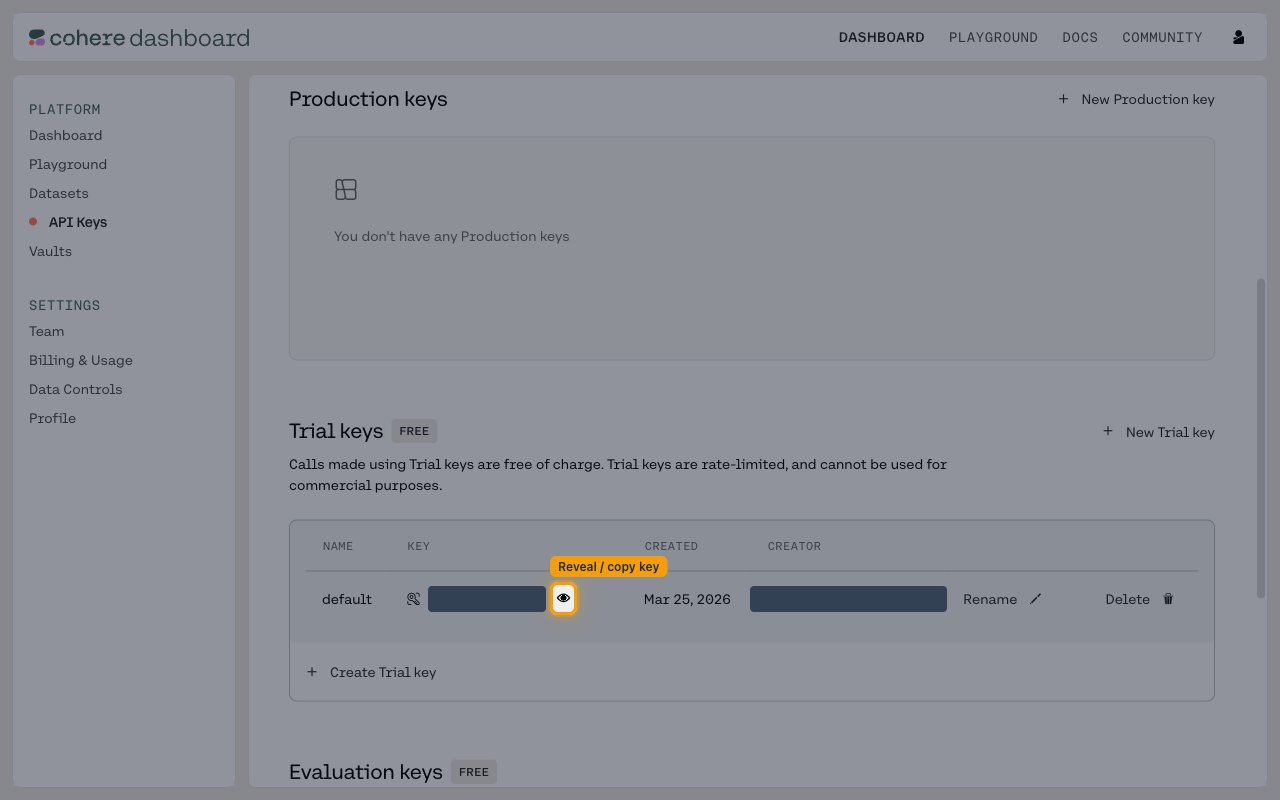Click the Production keys heading
Screen dimensions: 1280x800
(368, 99)
